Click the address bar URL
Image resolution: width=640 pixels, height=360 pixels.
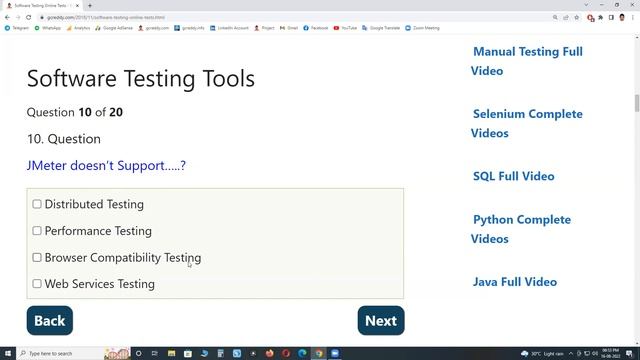106,18
